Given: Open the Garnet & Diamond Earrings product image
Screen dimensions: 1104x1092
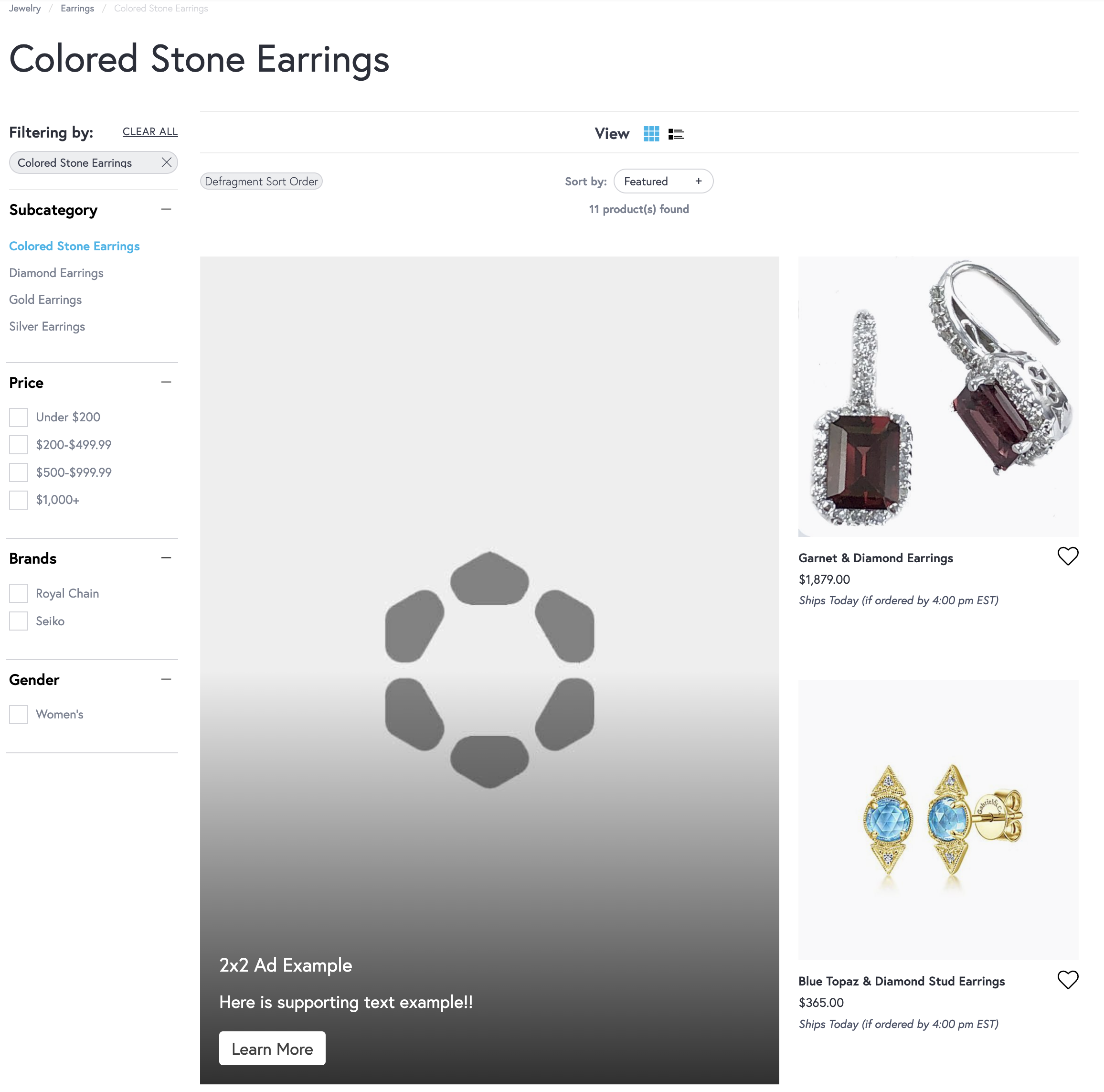Looking at the screenshot, I should pos(938,396).
